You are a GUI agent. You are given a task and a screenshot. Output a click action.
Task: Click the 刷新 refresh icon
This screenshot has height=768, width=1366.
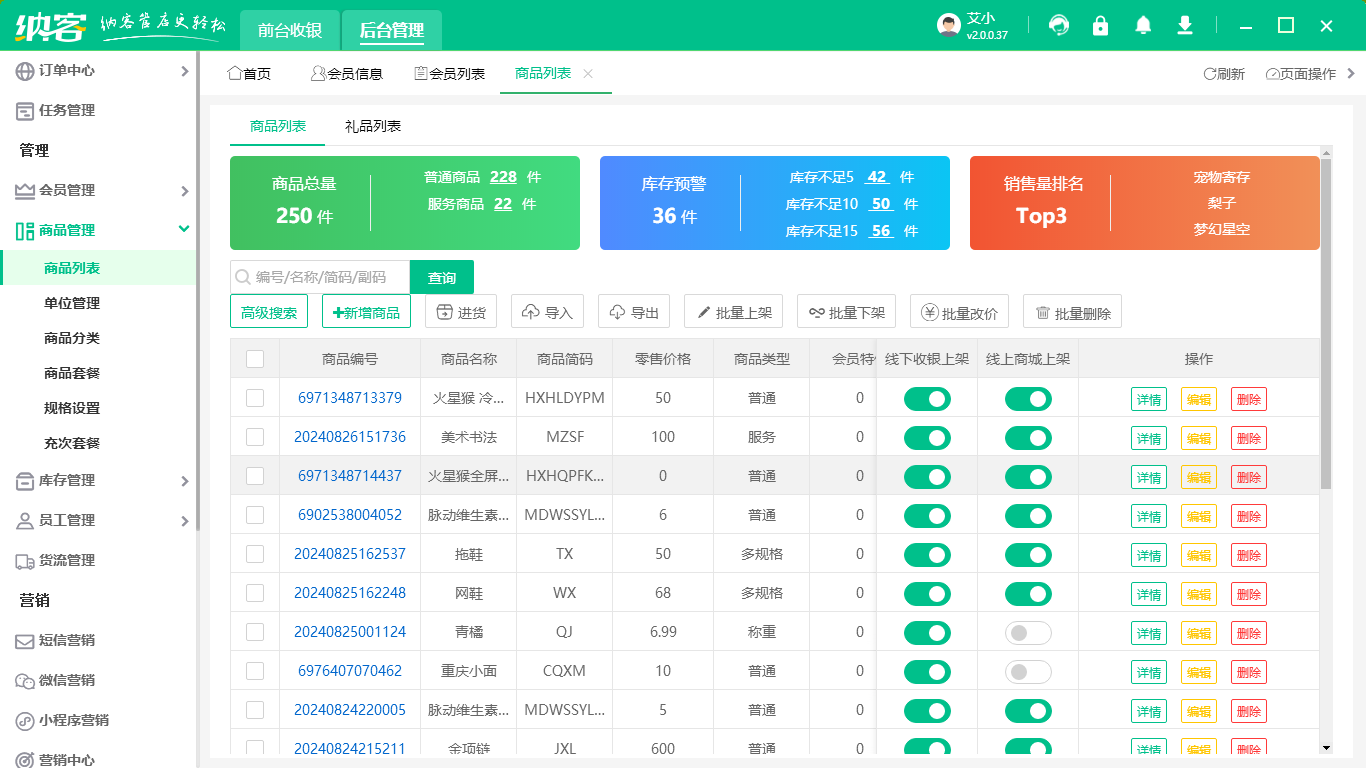click(x=1209, y=74)
